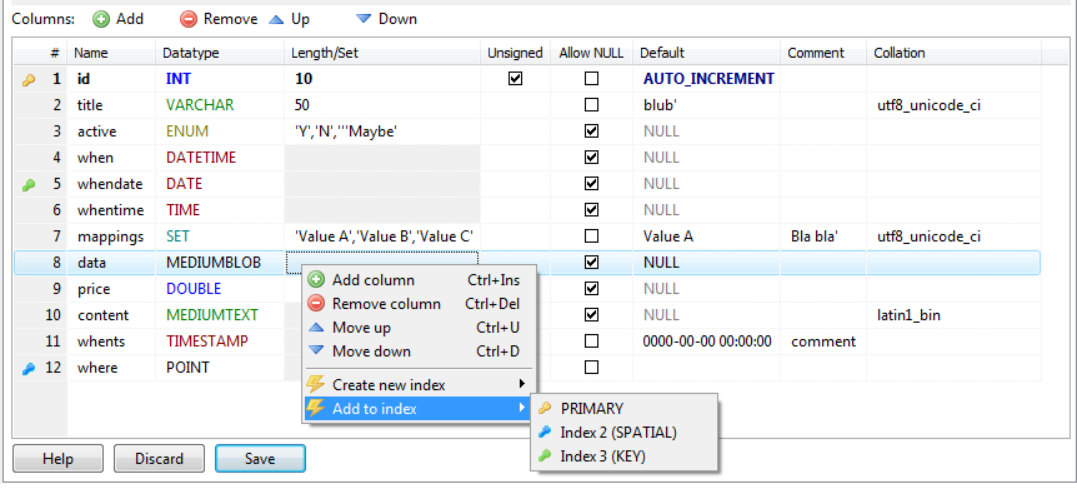Click the 'Value A','Value B','Value C' set cell
The width and height of the screenshot is (1077, 488).
click(383, 236)
